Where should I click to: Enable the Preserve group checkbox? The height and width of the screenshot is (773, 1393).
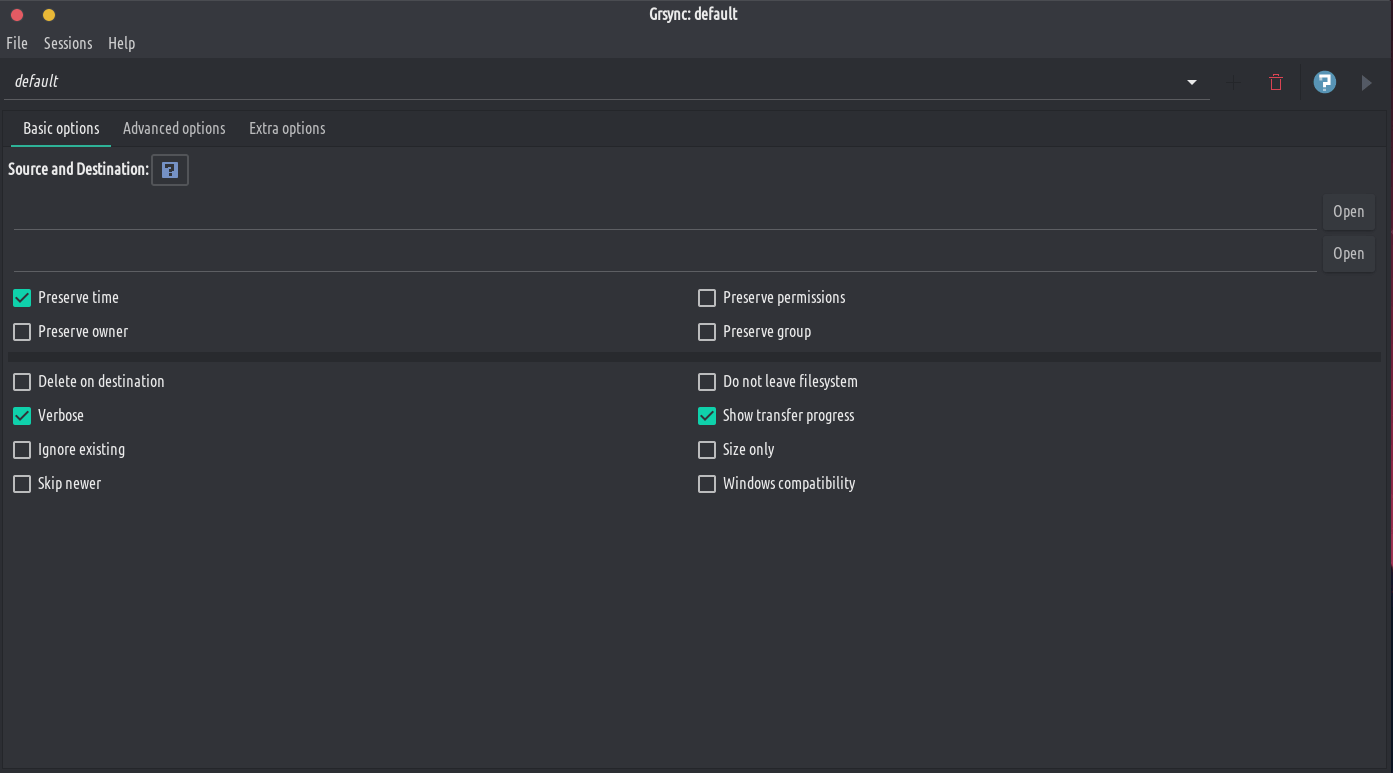click(707, 332)
